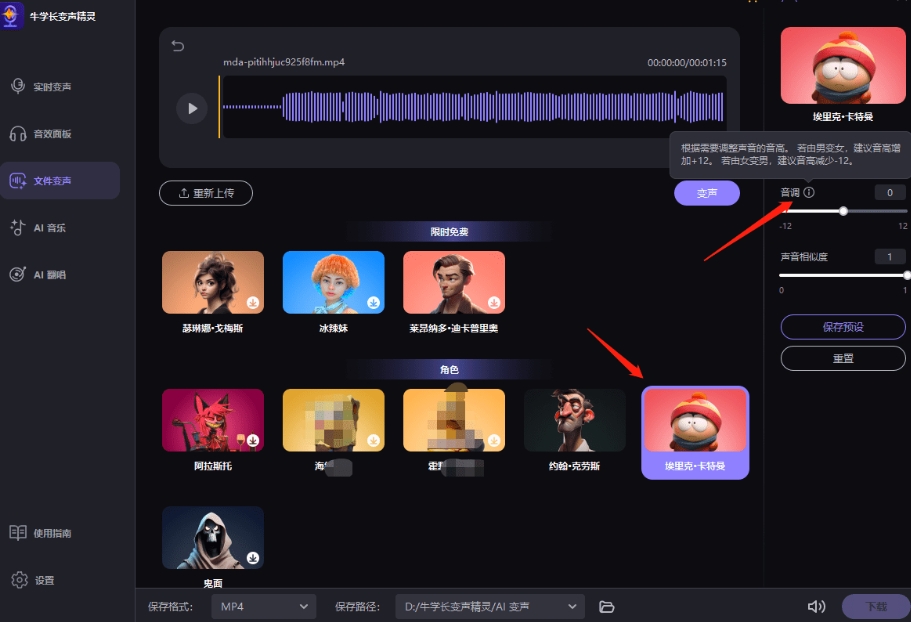Click the volume speaker icon

[x=816, y=606]
